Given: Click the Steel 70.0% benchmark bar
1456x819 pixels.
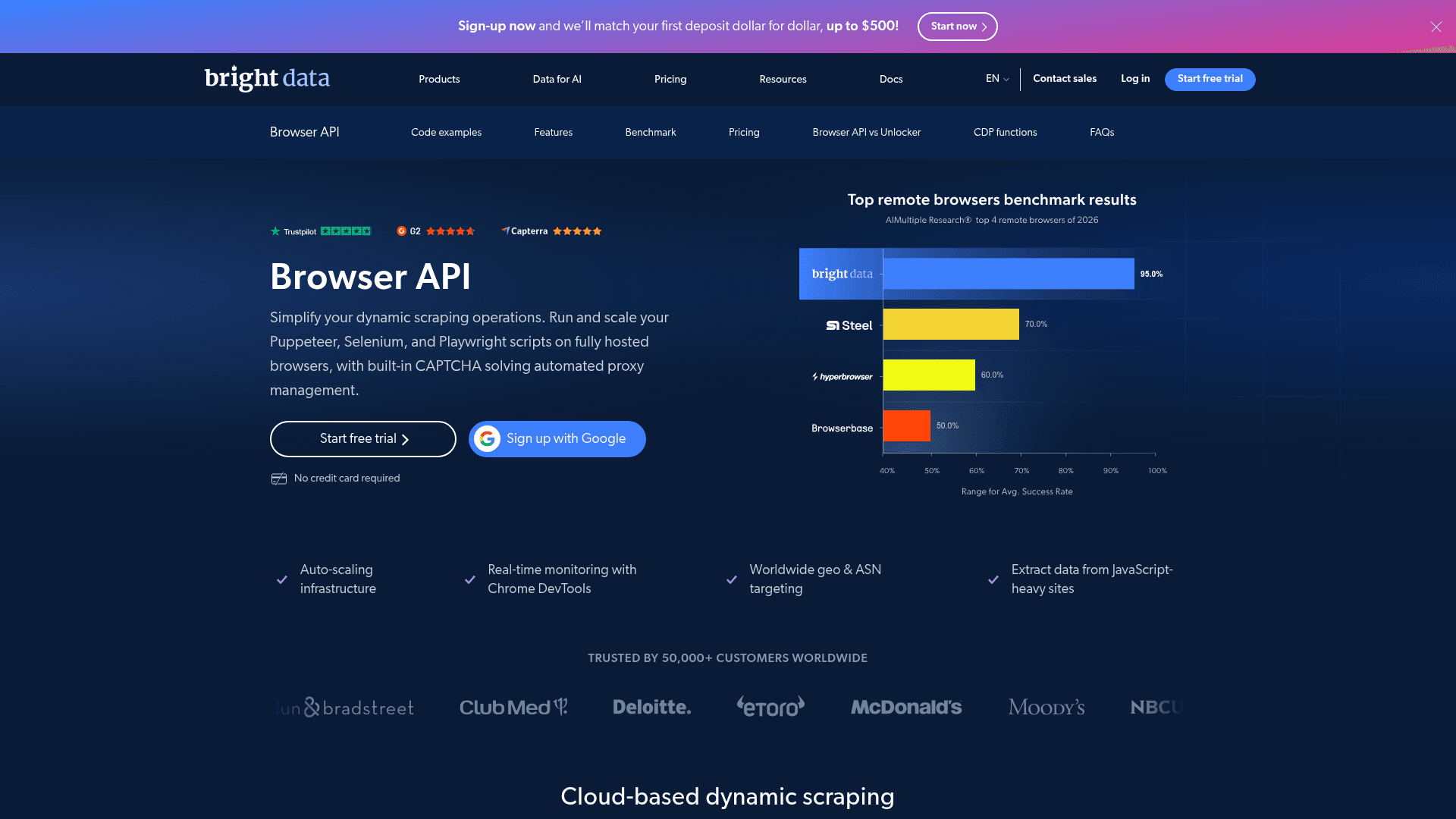Looking at the screenshot, I should click(951, 325).
